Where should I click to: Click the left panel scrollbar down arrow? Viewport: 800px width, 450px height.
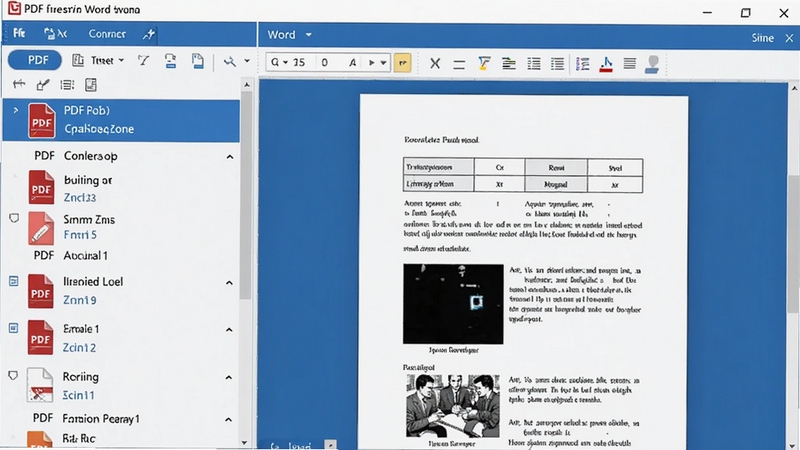[244, 442]
